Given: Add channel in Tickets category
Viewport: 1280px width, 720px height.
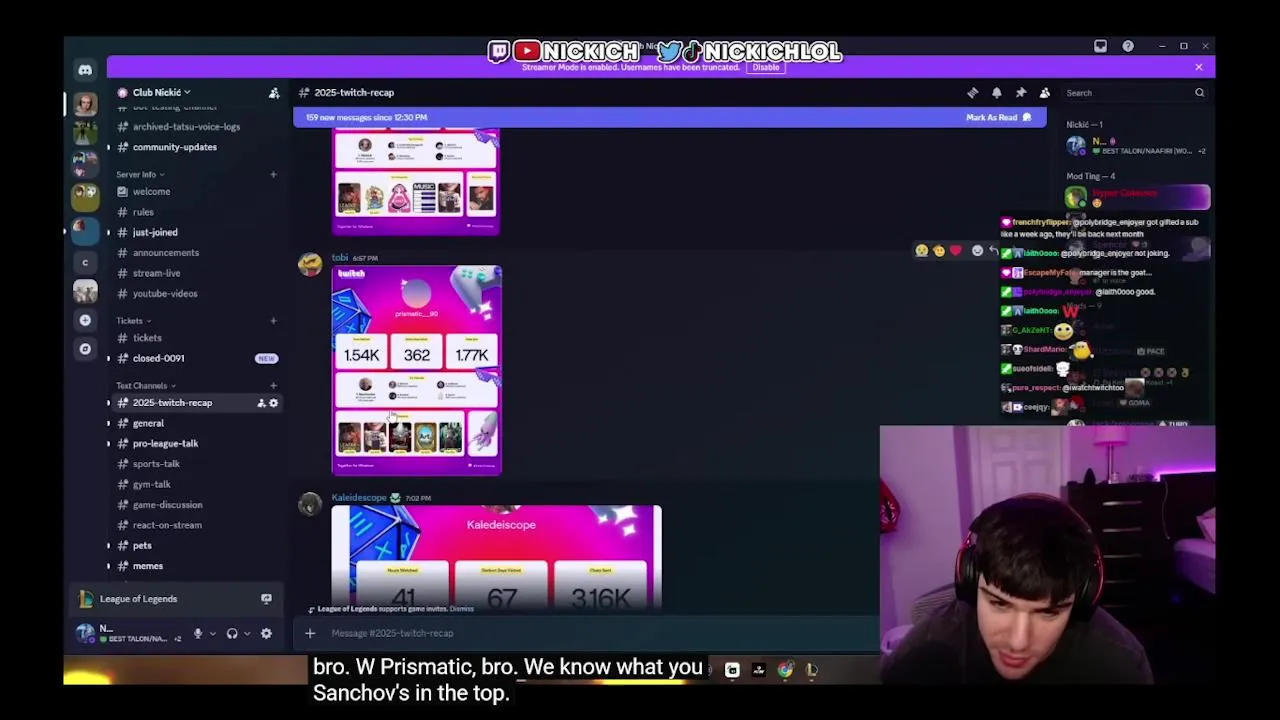Looking at the screenshot, I should 273,321.
